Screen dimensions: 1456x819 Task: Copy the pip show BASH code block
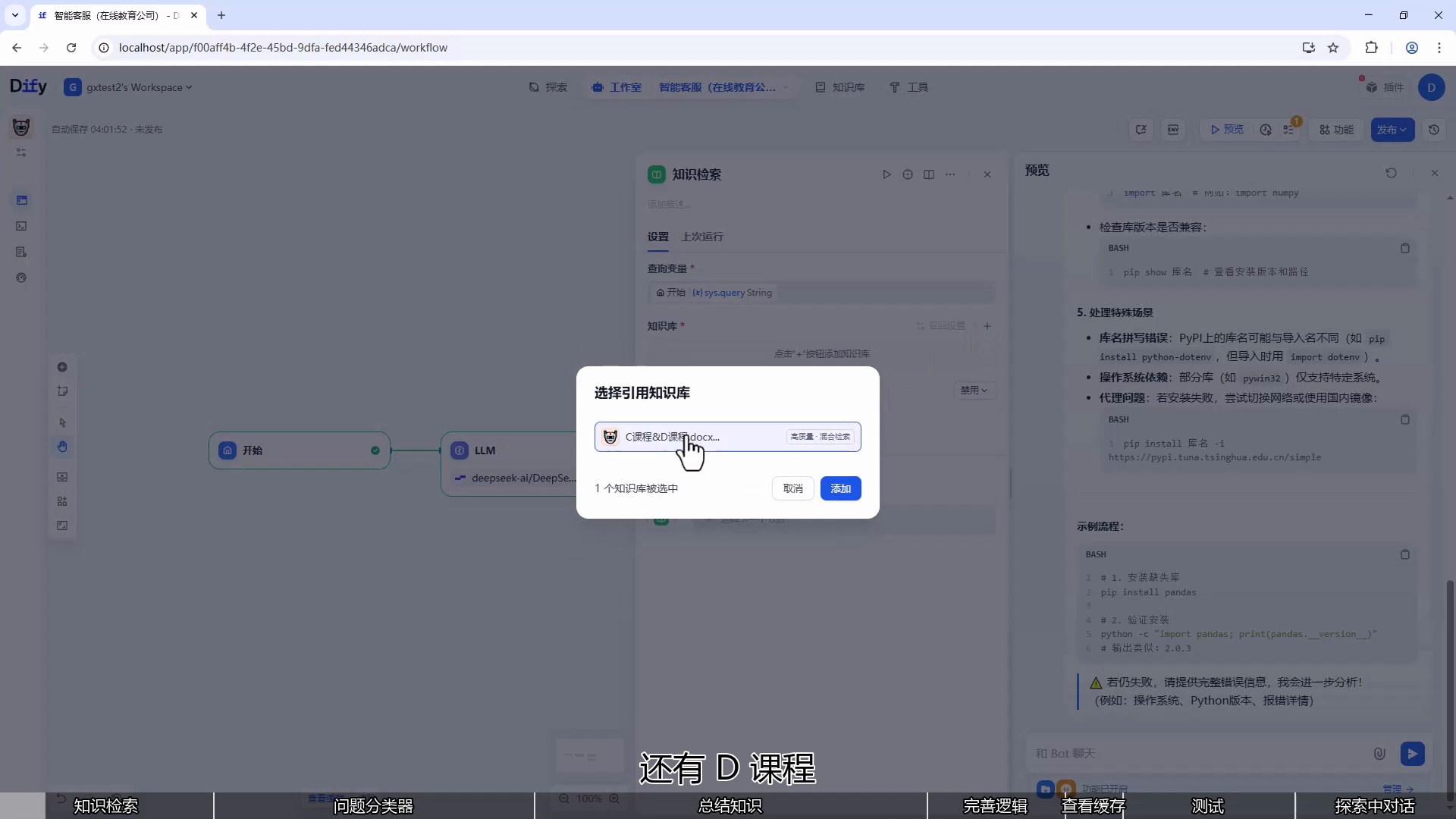[1405, 248]
